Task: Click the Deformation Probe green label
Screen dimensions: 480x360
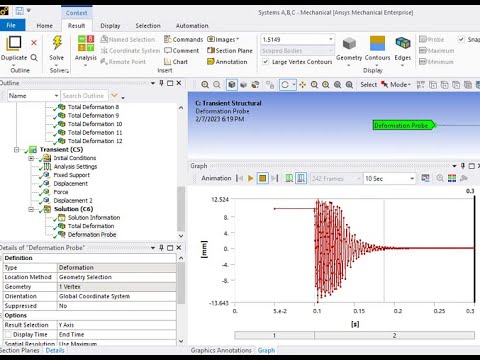Action: click(403, 125)
